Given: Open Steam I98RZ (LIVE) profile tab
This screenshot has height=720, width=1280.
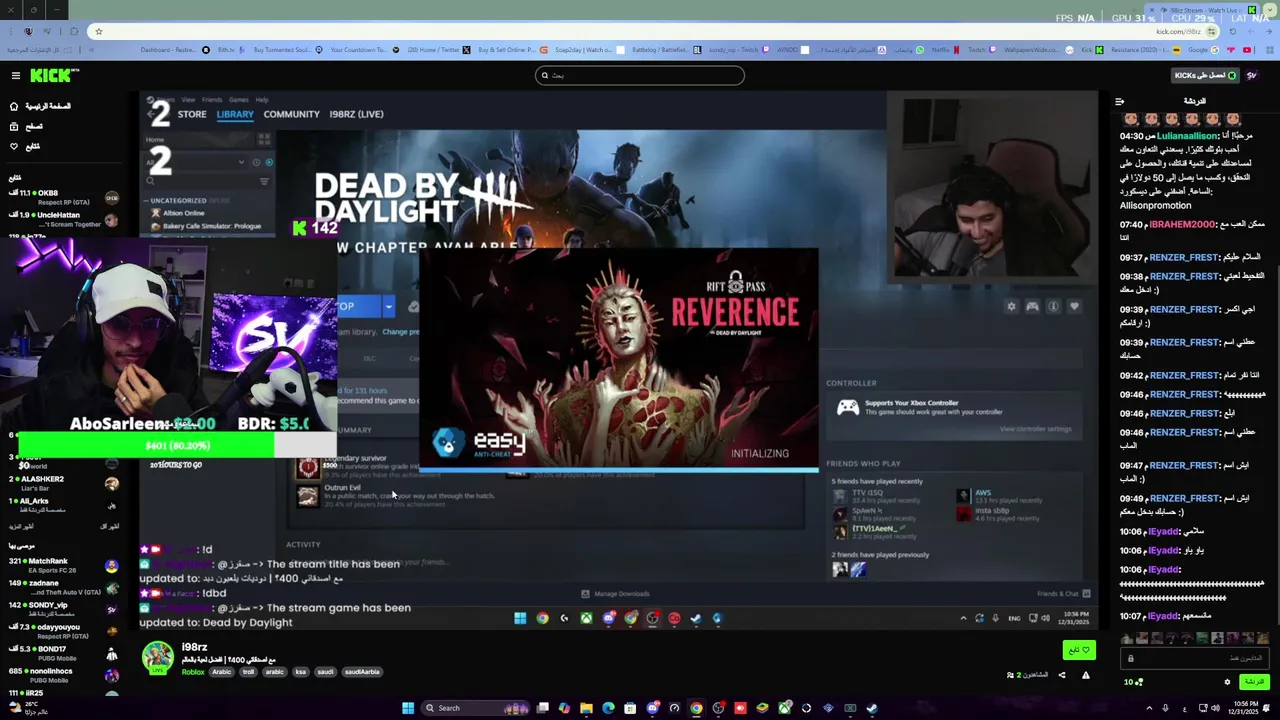Looking at the screenshot, I should click(356, 114).
